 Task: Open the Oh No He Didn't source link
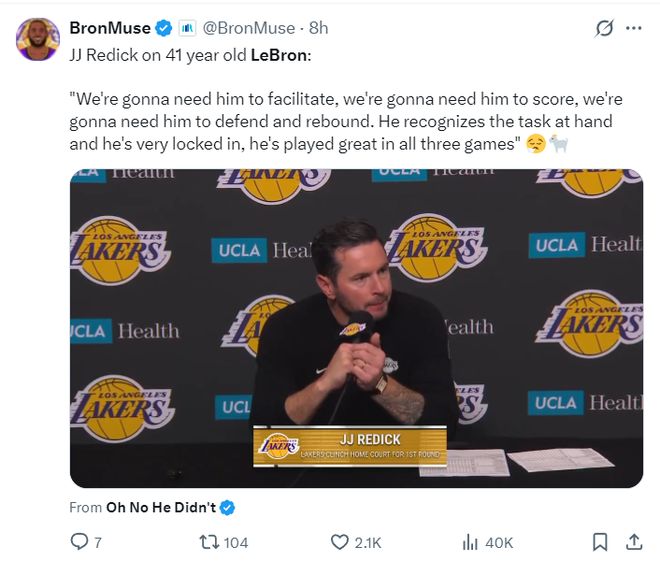[161, 507]
